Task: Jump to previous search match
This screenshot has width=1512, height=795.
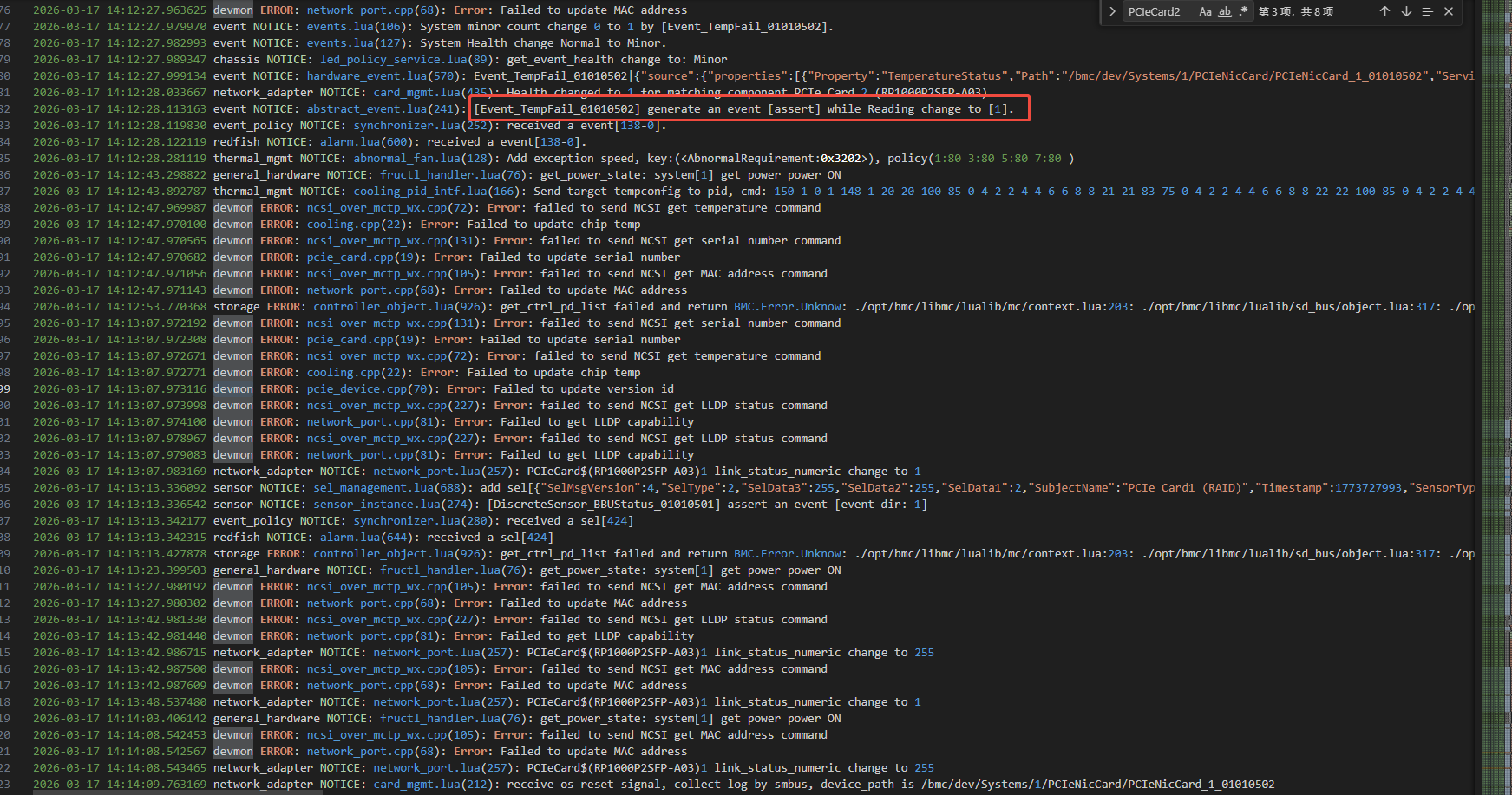Action: tap(1384, 11)
